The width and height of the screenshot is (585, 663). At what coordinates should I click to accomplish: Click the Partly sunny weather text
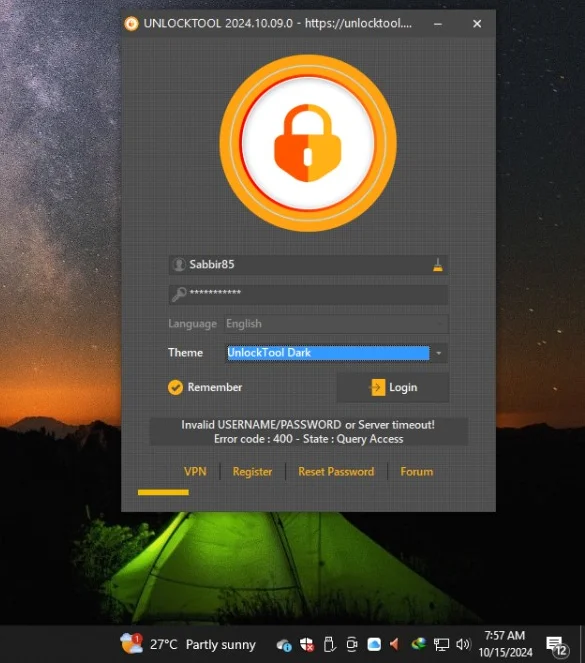pyautogui.click(x=221, y=645)
